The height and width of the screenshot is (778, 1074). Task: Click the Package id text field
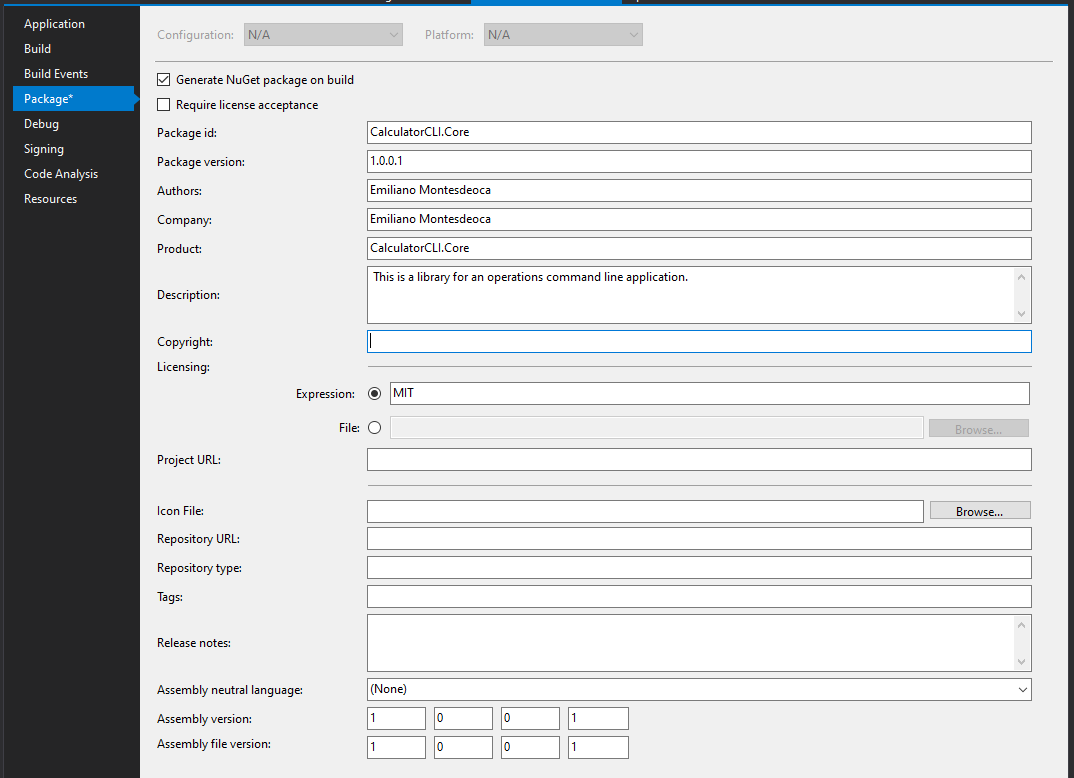click(698, 133)
